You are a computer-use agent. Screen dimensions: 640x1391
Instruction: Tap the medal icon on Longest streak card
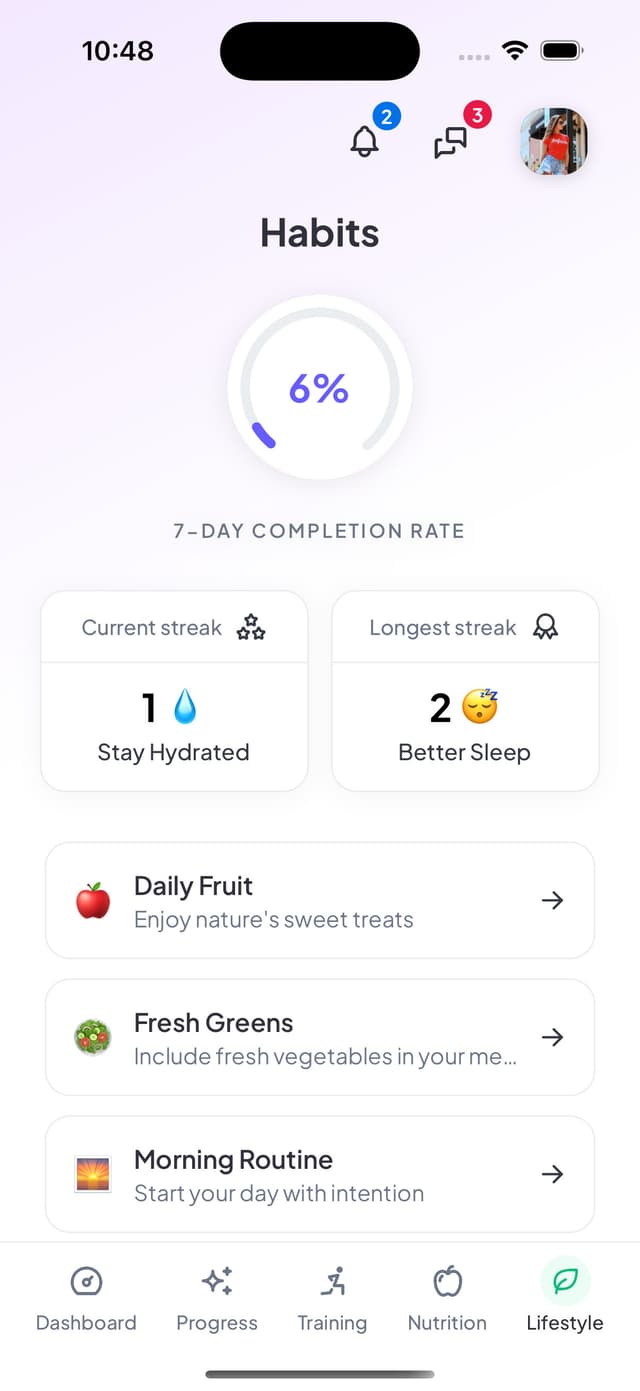pos(545,627)
